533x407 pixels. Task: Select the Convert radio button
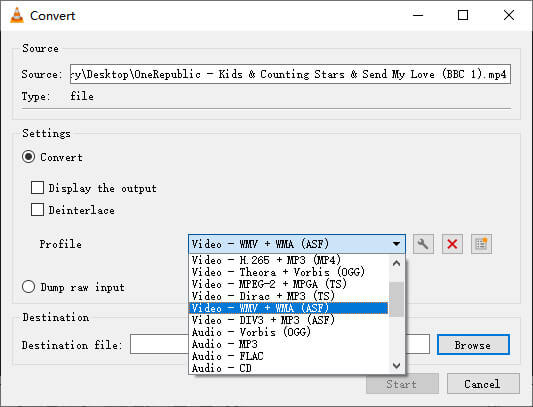pos(29,157)
